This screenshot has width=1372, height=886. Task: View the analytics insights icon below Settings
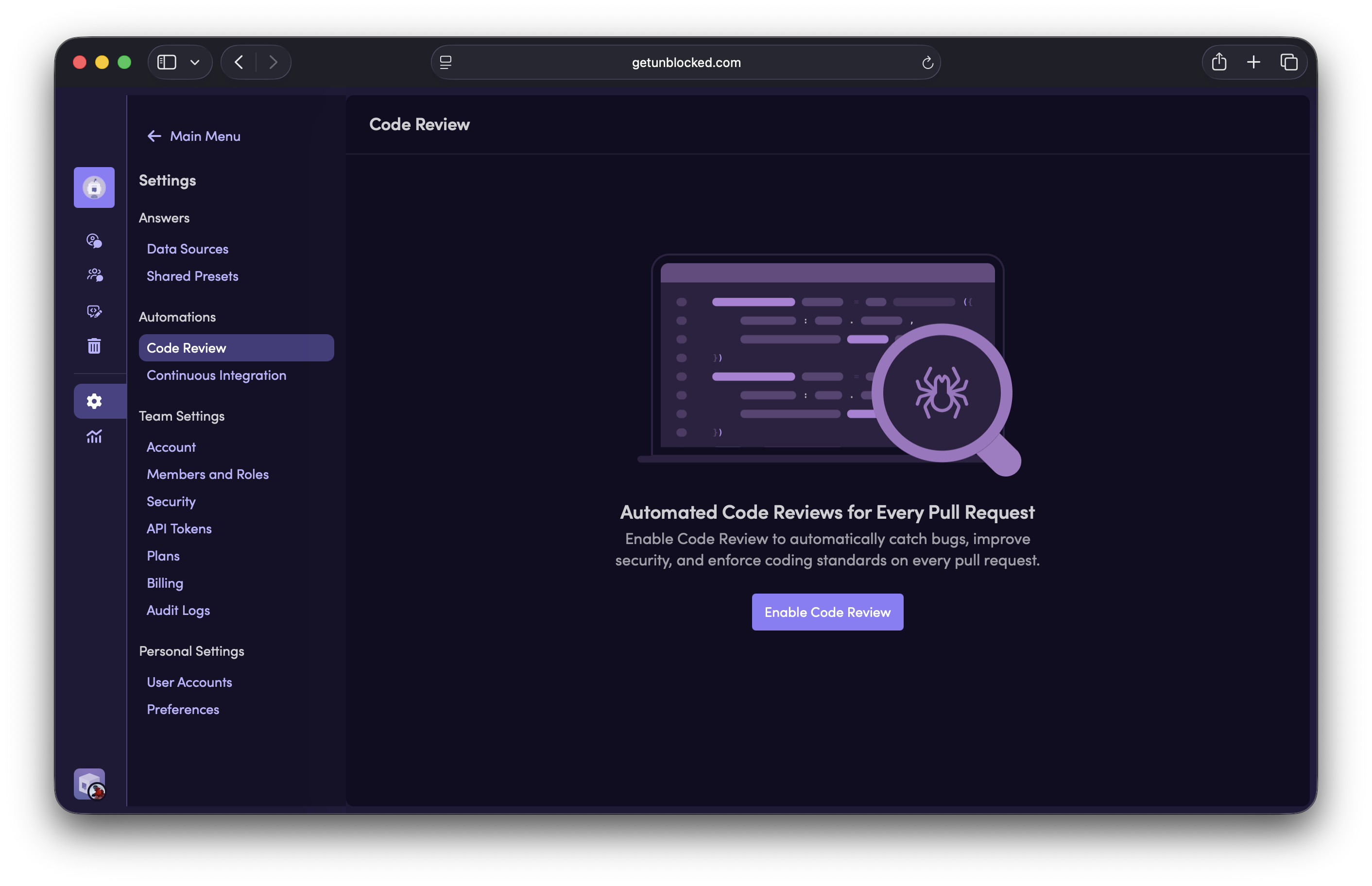94,436
